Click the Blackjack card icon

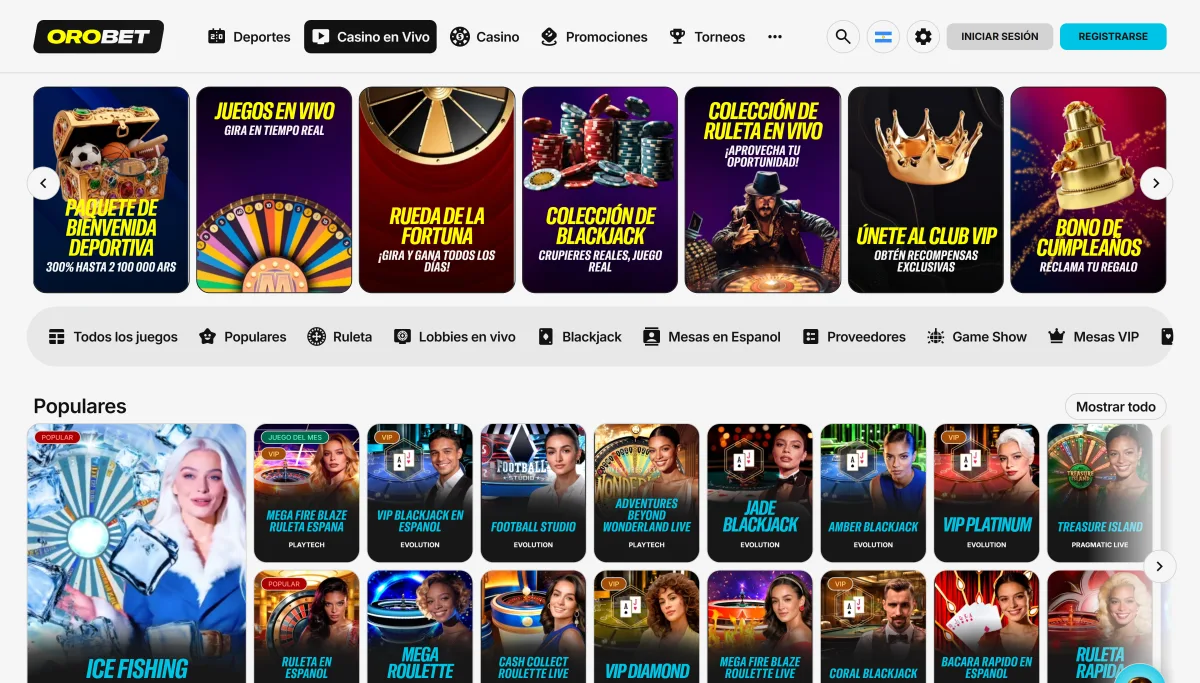pos(545,337)
